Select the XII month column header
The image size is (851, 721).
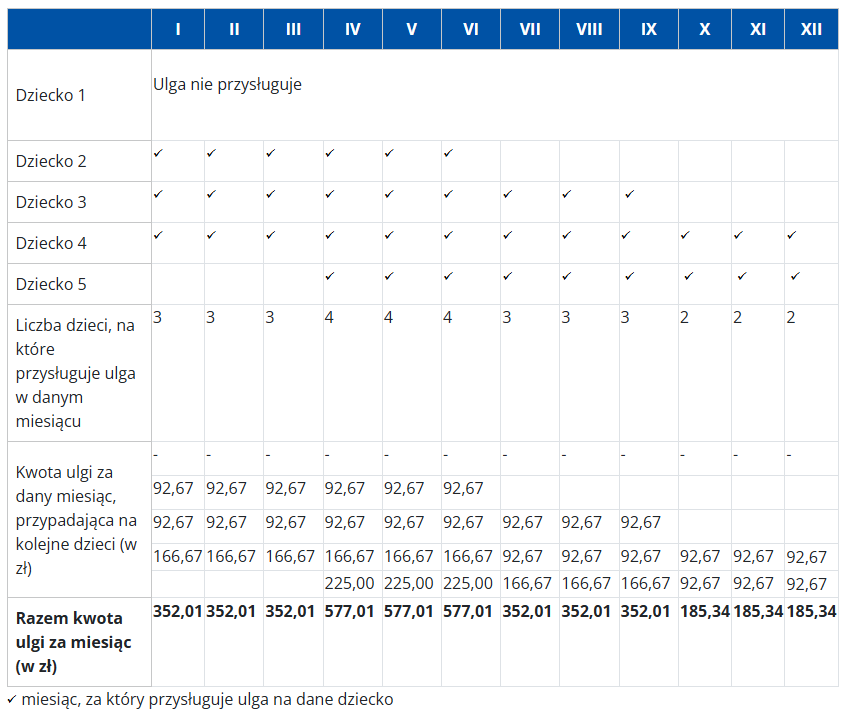(811, 29)
